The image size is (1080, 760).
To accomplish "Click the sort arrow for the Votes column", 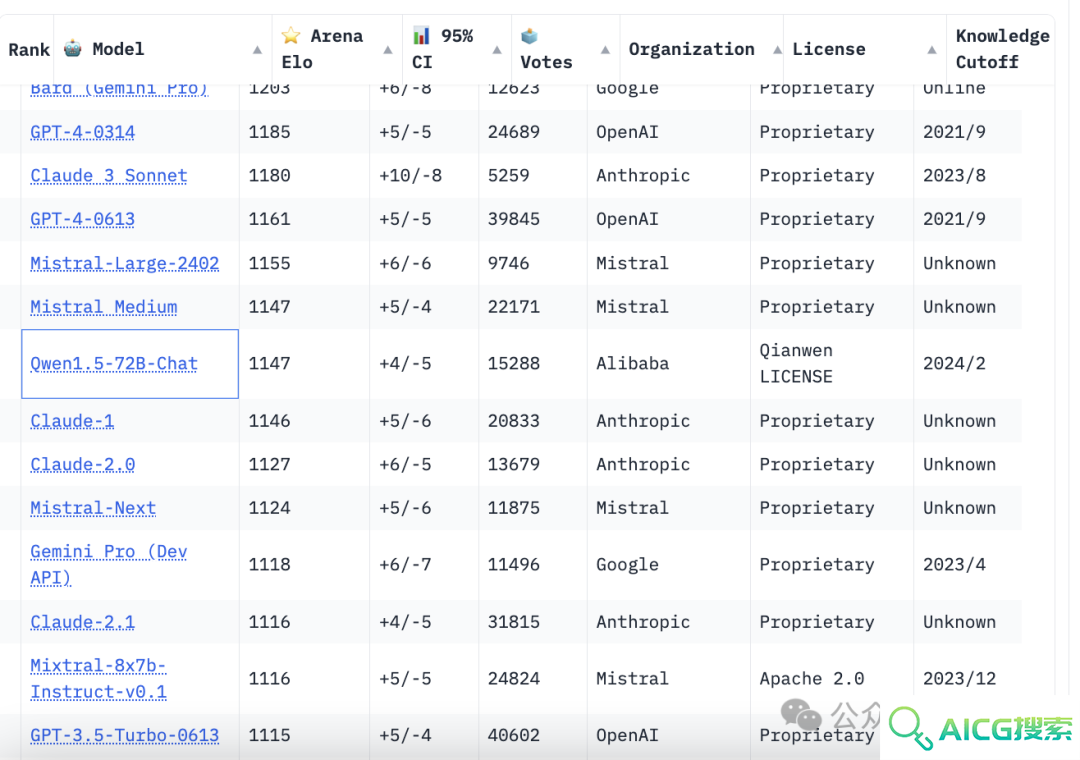I will [605, 50].
